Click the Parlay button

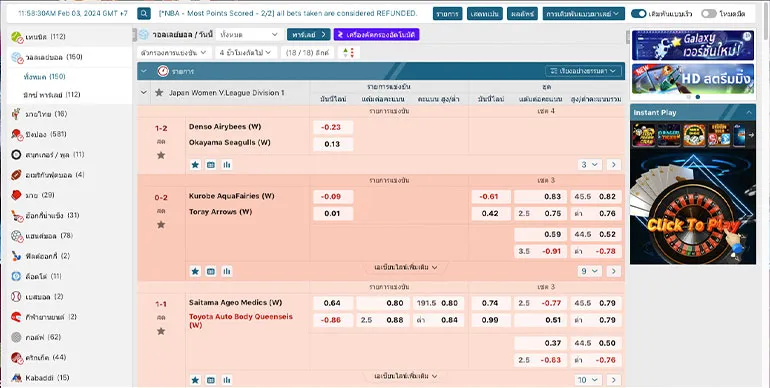pyautogui.click(x=308, y=34)
